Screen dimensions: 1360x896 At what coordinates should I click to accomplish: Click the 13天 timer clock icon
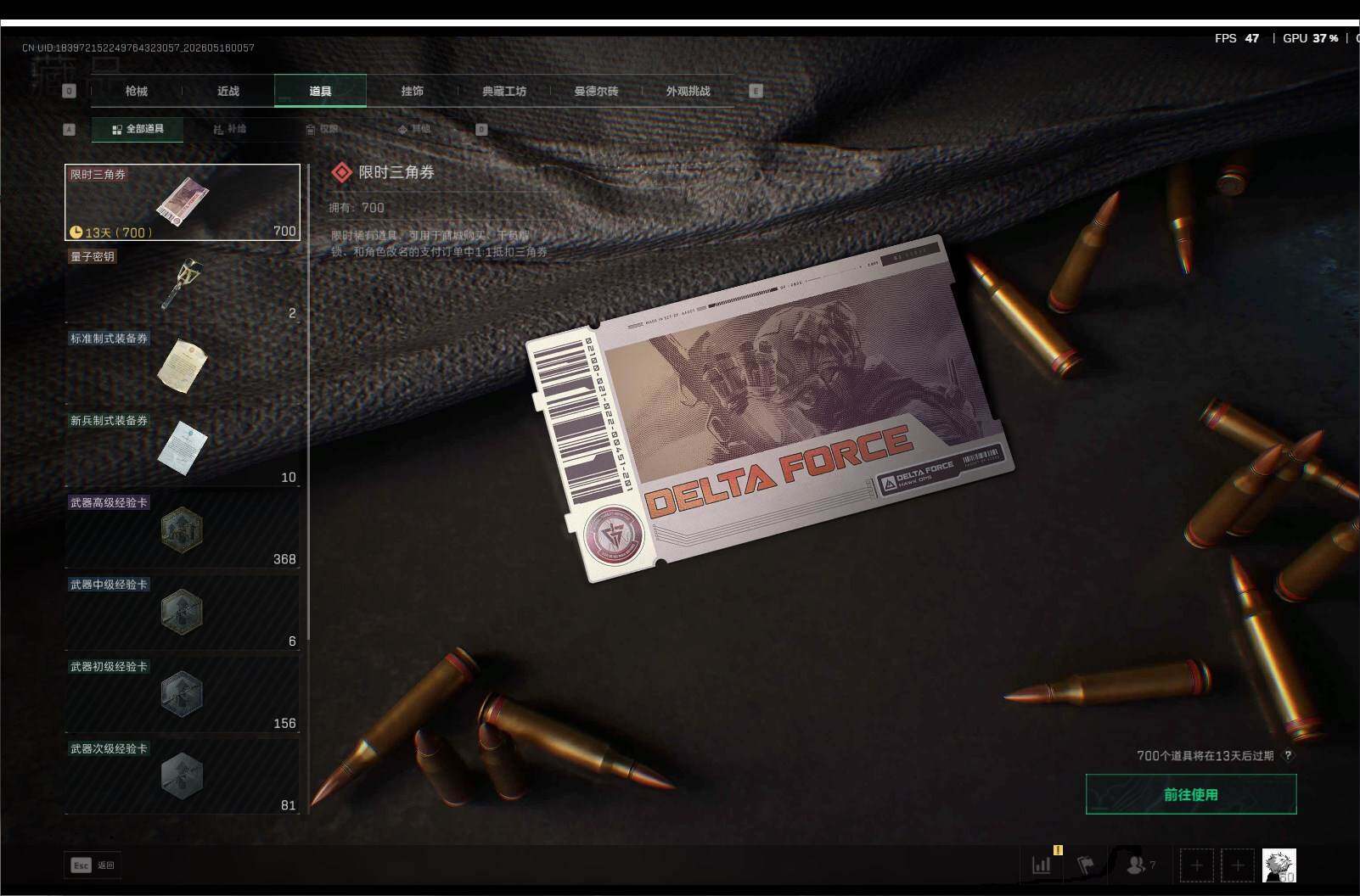[x=76, y=232]
